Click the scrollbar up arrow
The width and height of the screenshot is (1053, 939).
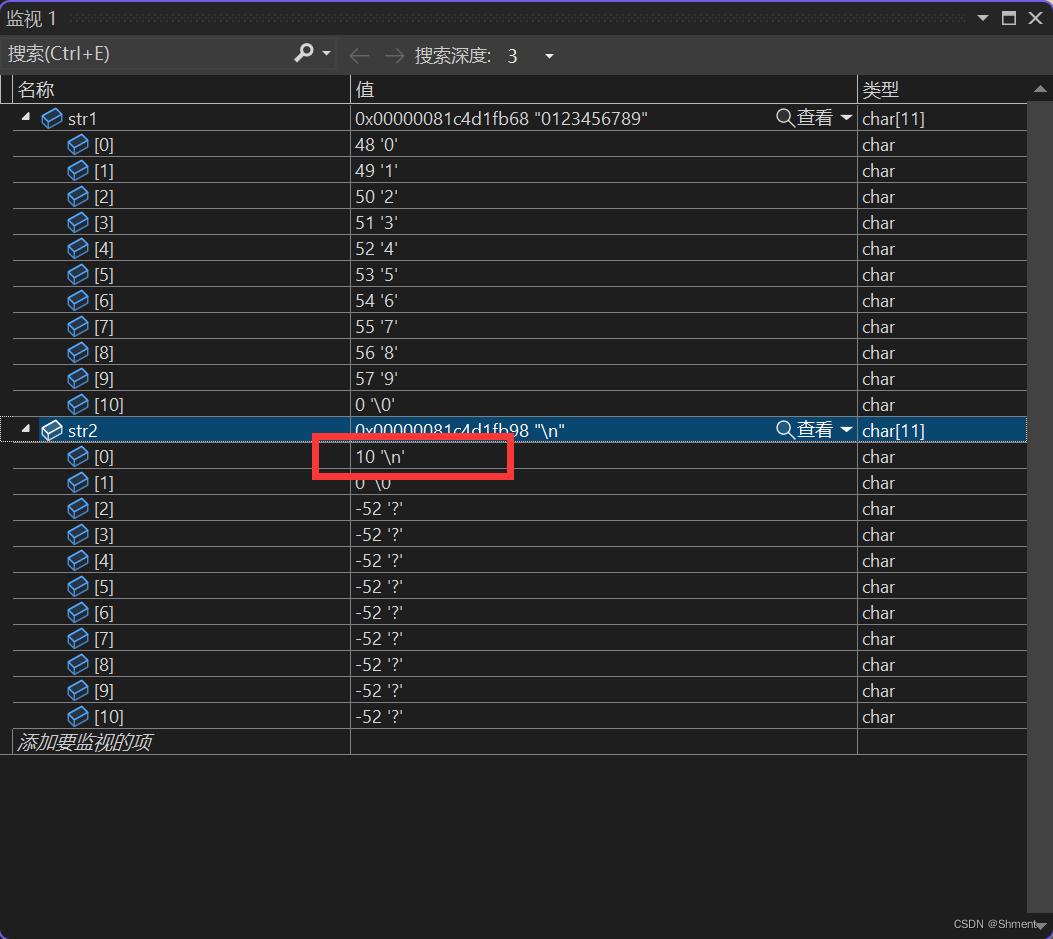pyautogui.click(x=1040, y=89)
